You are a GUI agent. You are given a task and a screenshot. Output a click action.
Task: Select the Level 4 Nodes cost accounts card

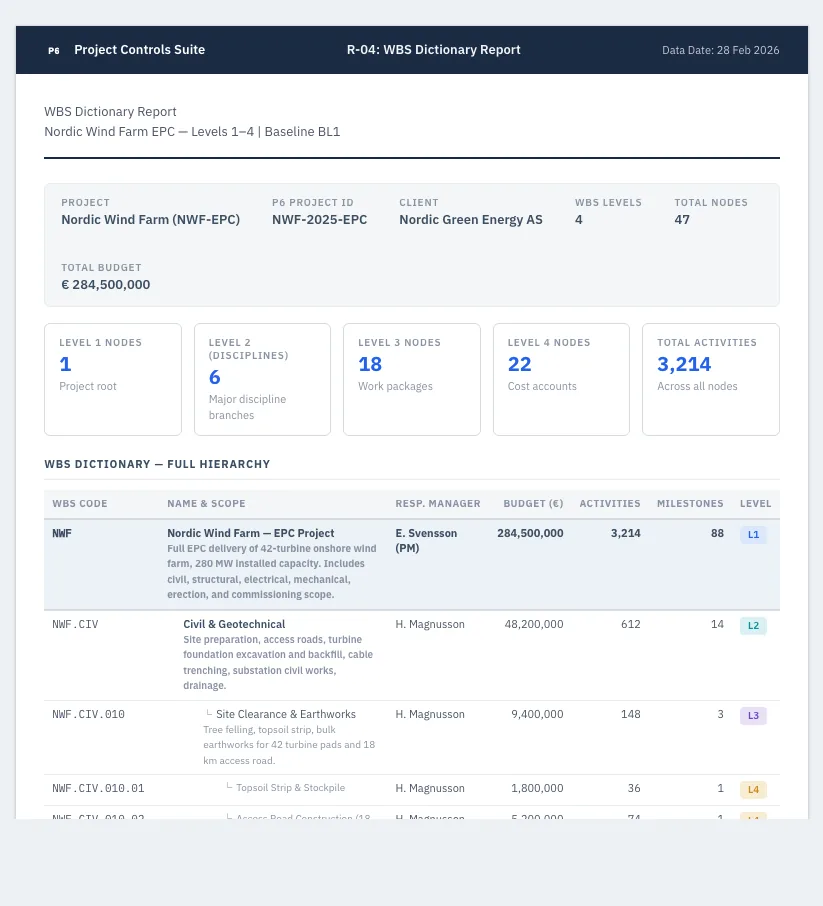tap(561, 379)
